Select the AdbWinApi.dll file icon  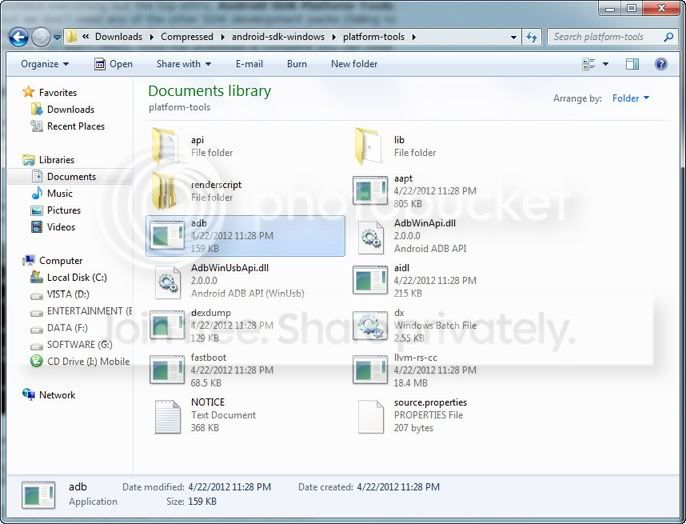[x=371, y=238]
